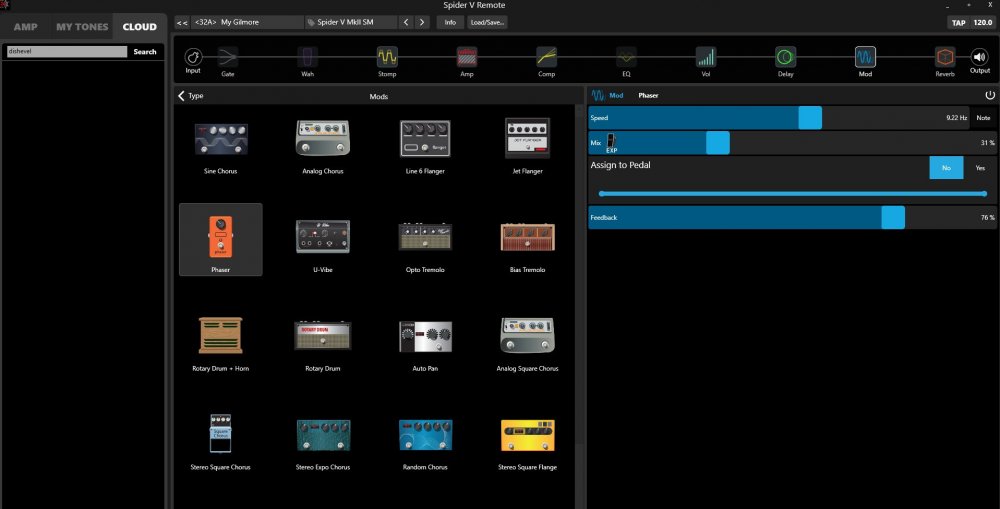The image size is (1000, 509).
Task: Click the cloud search text field
Action: 67,52
